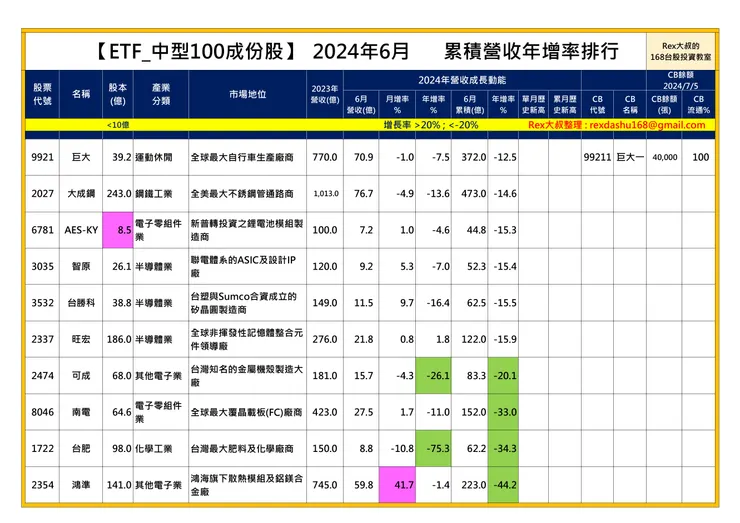Select the 1,013.0 revenue cell

pos(325,194)
